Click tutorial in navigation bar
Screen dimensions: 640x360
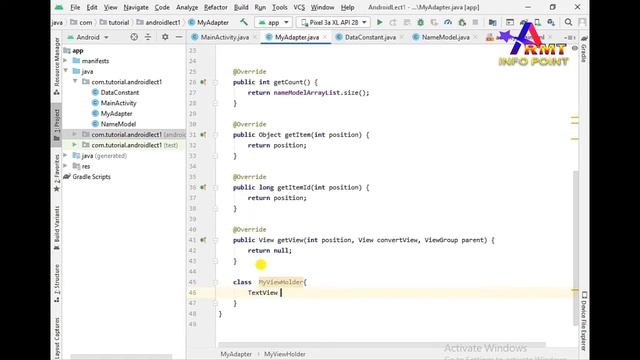[115, 22]
